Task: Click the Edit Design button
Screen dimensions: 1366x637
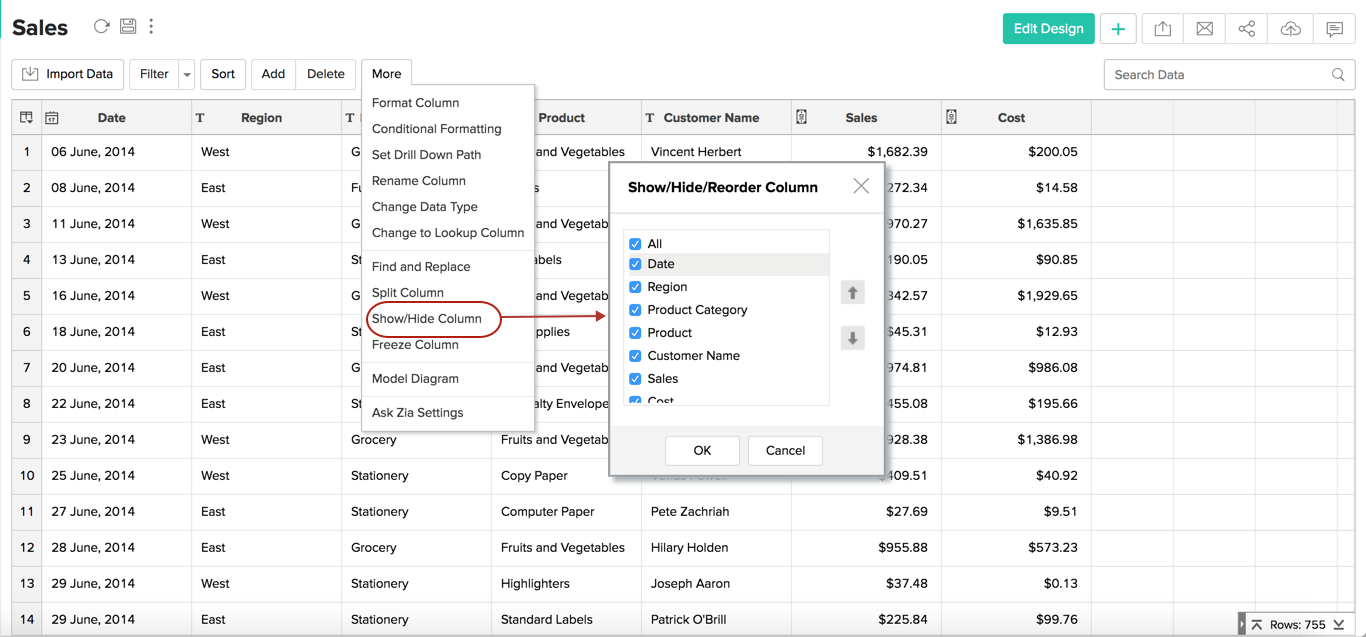Action: pyautogui.click(x=1048, y=29)
